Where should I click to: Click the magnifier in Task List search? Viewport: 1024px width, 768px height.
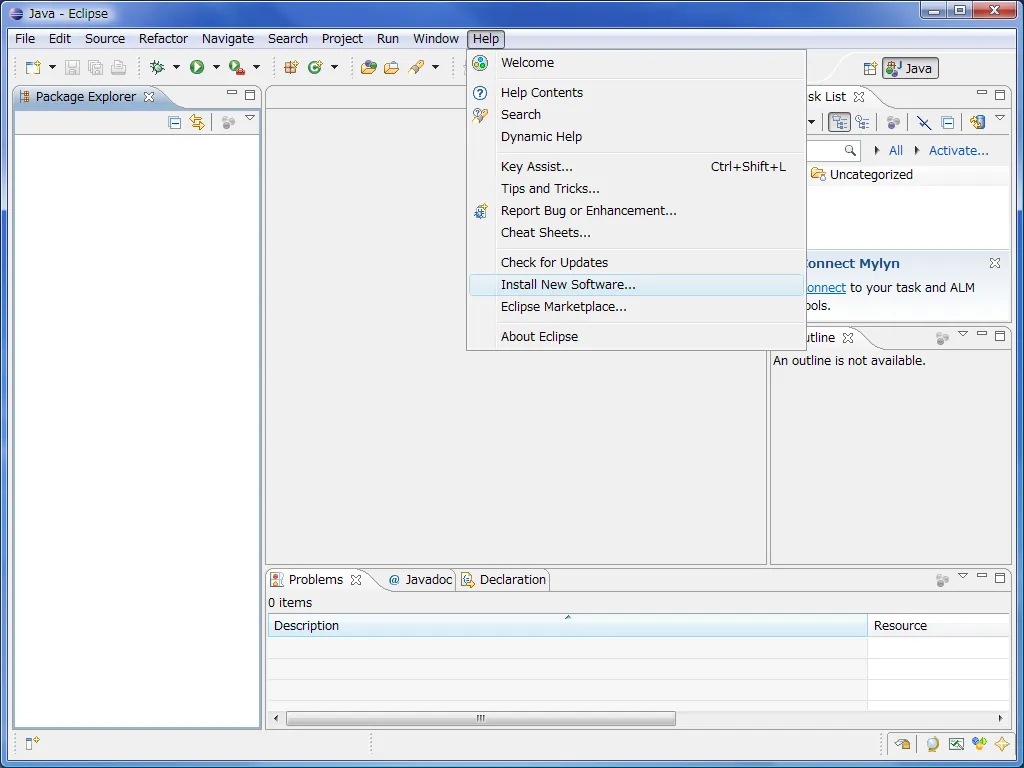(x=850, y=150)
